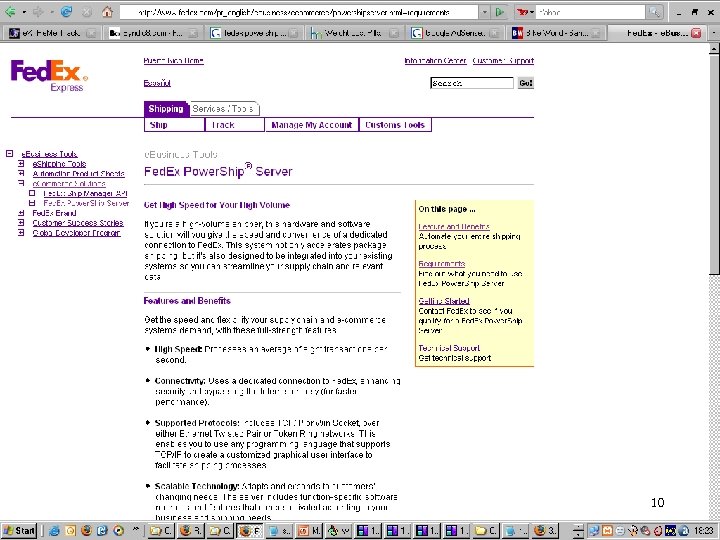Click the Stop loading icon in toolbar
Image resolution: width=720 pixels, height=540 pixels.
click(x=86, y=12)
